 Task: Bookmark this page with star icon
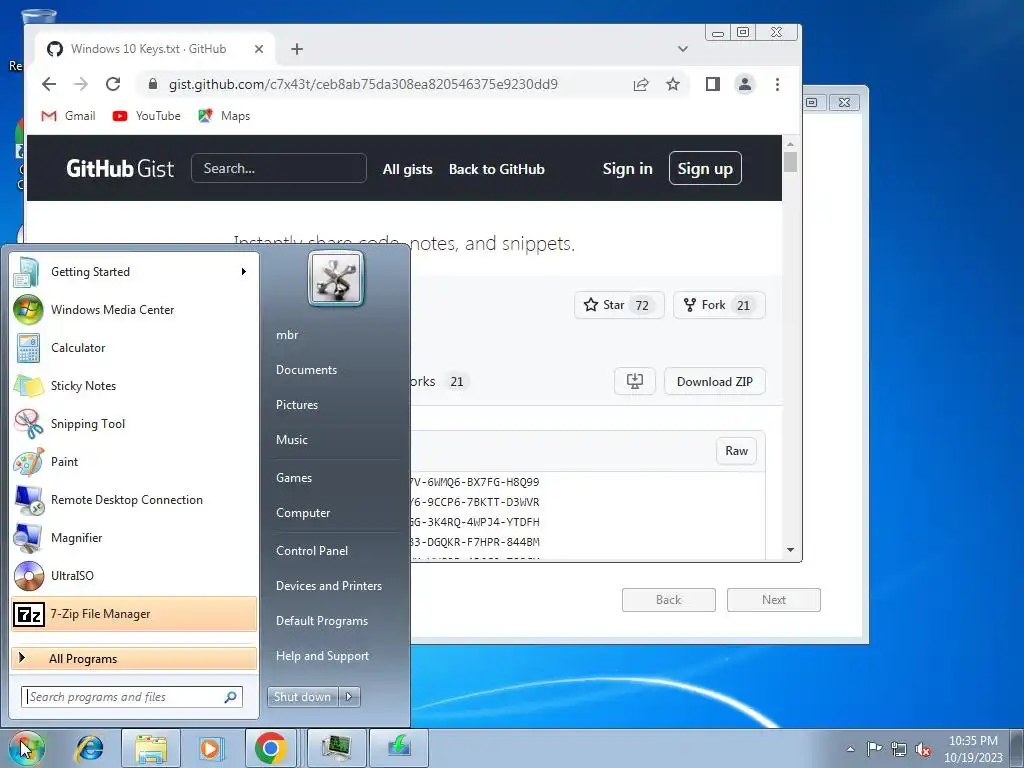click(x=673, y=84)
